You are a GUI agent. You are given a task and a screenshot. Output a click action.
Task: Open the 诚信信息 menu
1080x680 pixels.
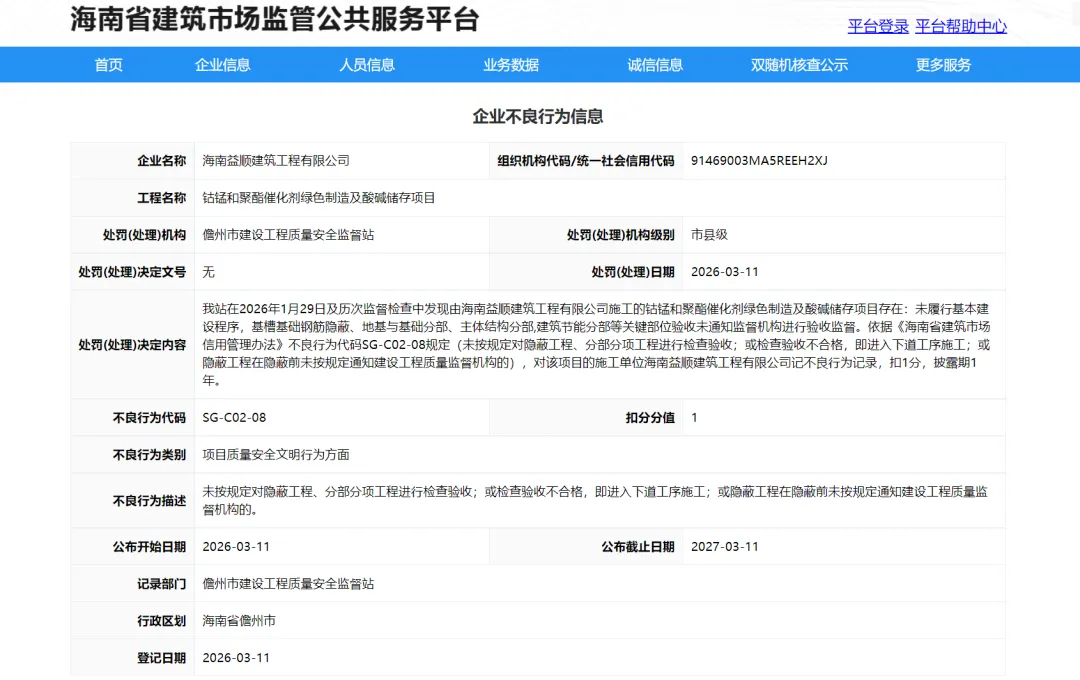point(655,65)
